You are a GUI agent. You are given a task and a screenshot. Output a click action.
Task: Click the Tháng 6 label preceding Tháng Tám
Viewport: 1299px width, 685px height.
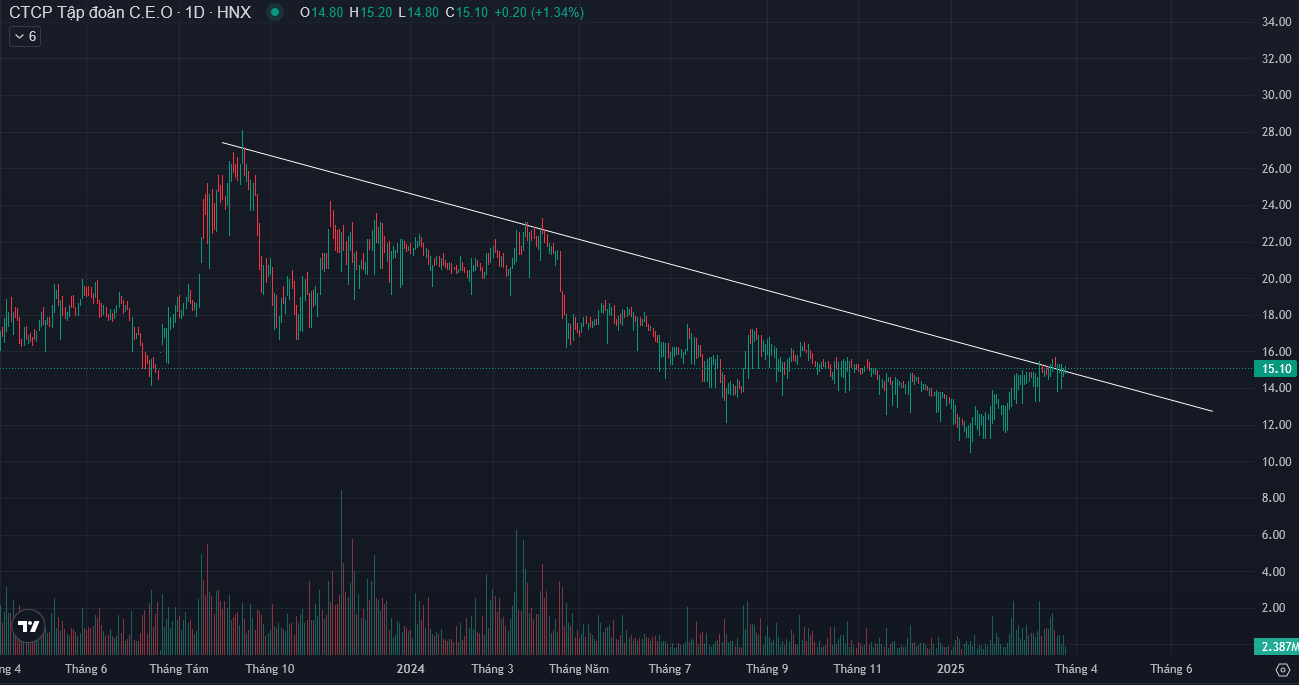tap(85, 669)
